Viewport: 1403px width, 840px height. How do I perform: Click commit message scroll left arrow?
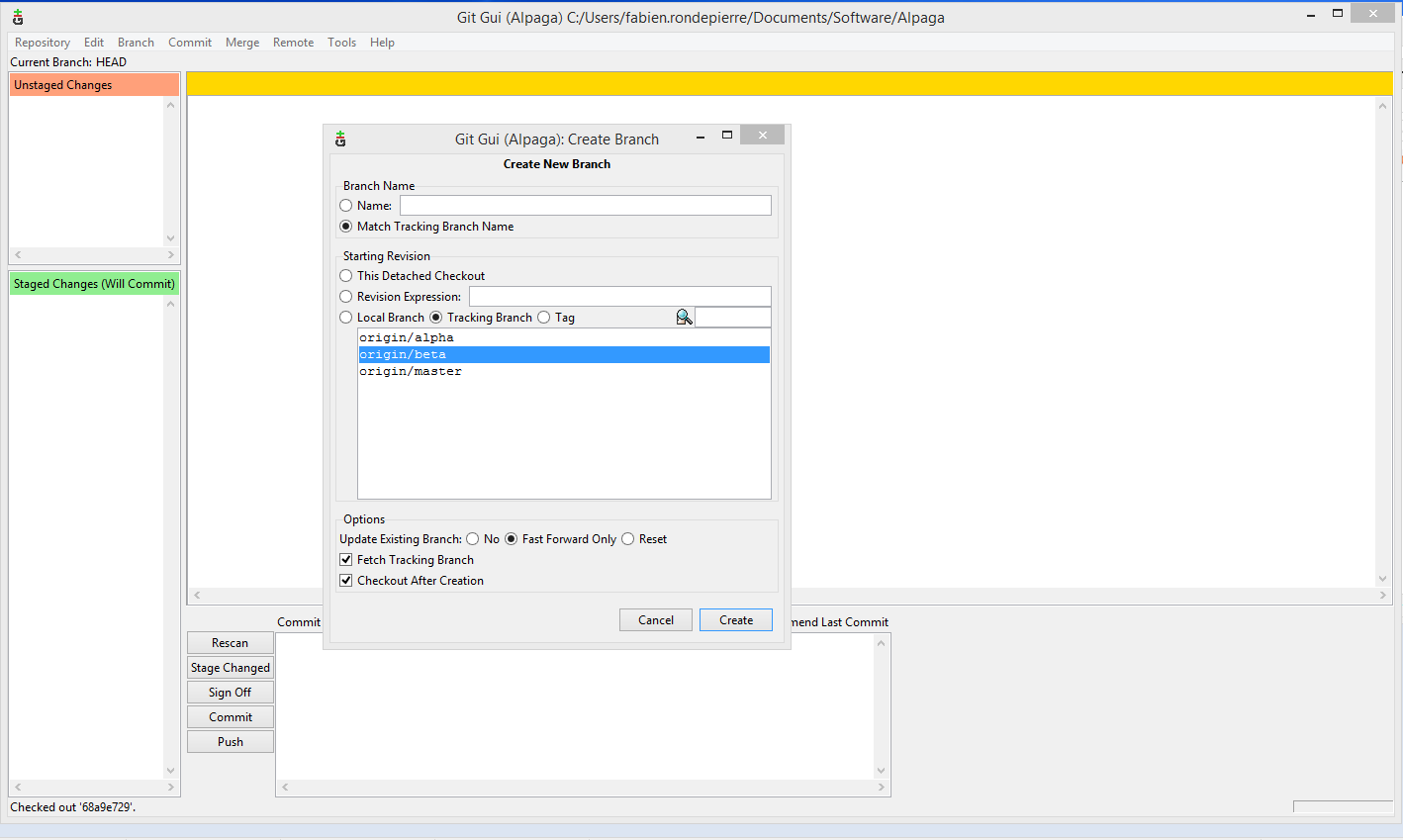(285, 788)
